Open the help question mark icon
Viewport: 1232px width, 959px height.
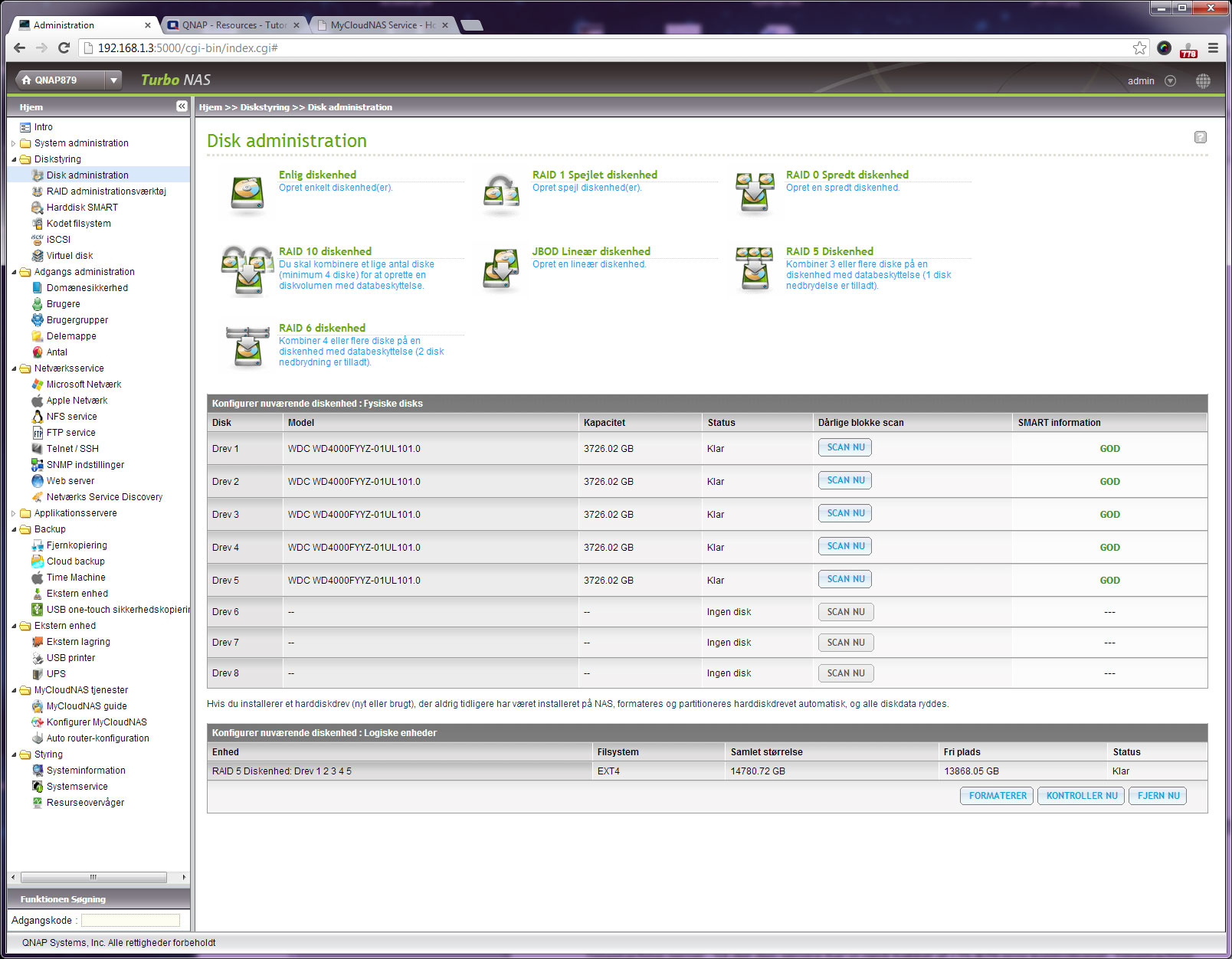click(1200, 137)
